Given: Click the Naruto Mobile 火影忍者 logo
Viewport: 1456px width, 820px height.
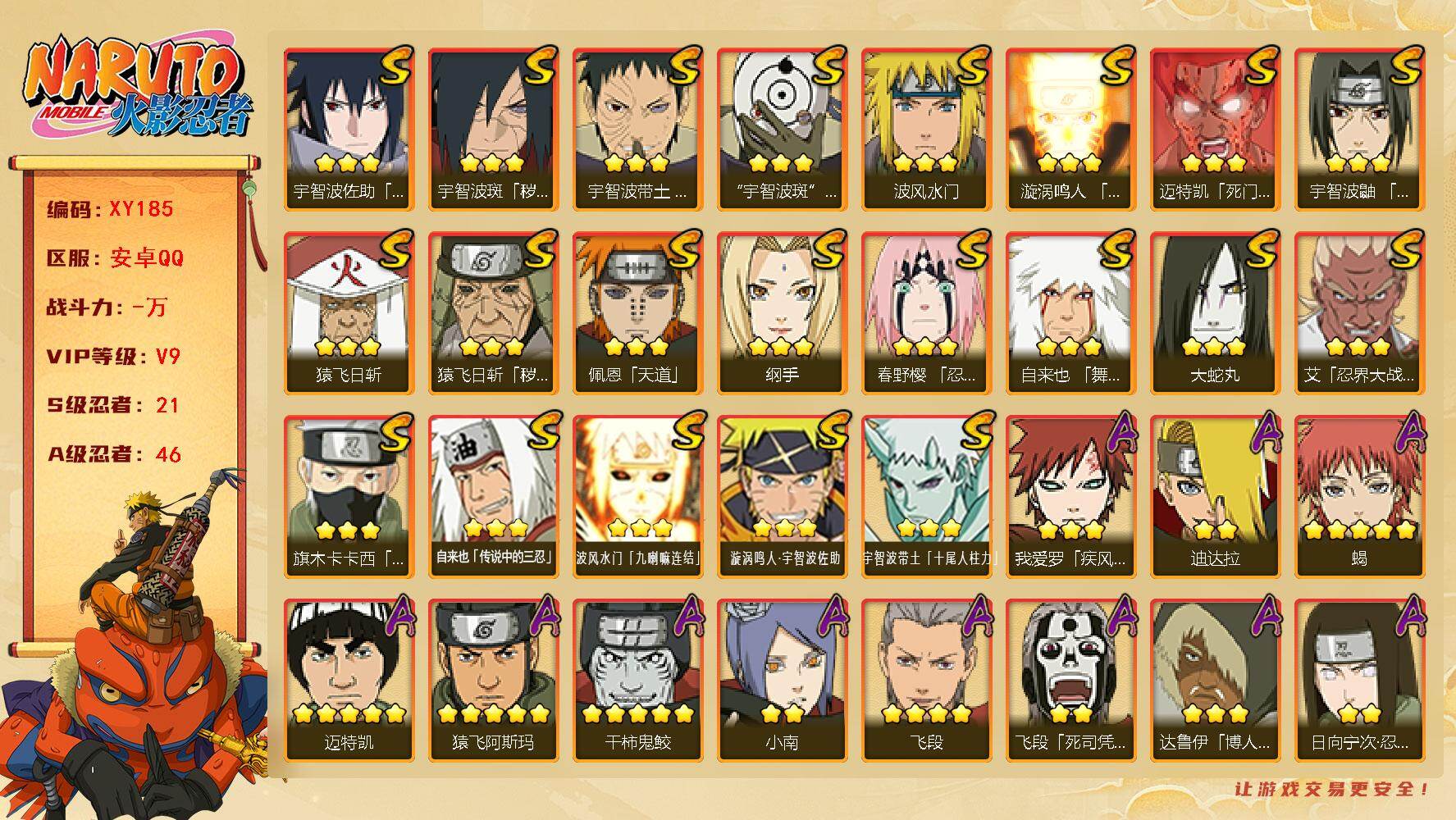Looking at the screenshot, I should click(x=136, y=89).
